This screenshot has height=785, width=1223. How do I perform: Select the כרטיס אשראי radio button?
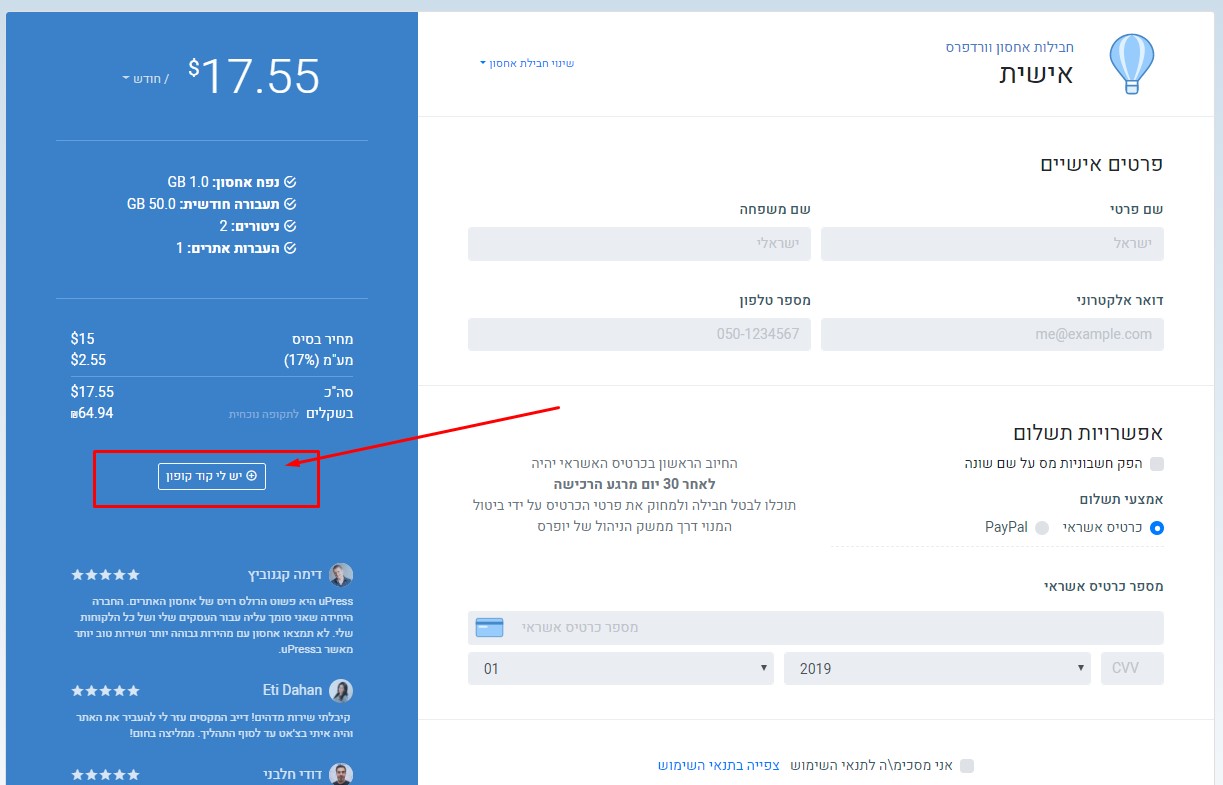click(x=1157, y=528)
